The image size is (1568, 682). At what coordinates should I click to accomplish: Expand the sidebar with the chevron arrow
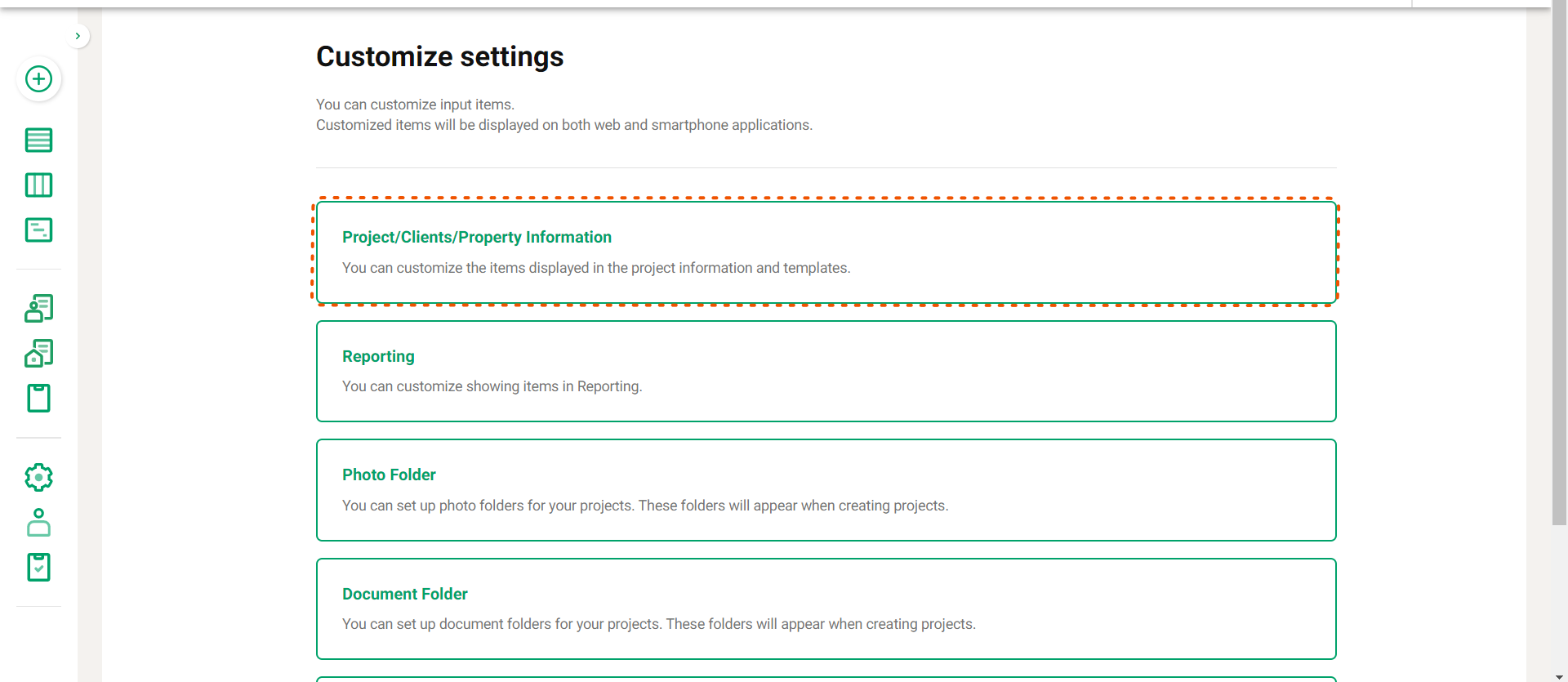pos(78,36)
